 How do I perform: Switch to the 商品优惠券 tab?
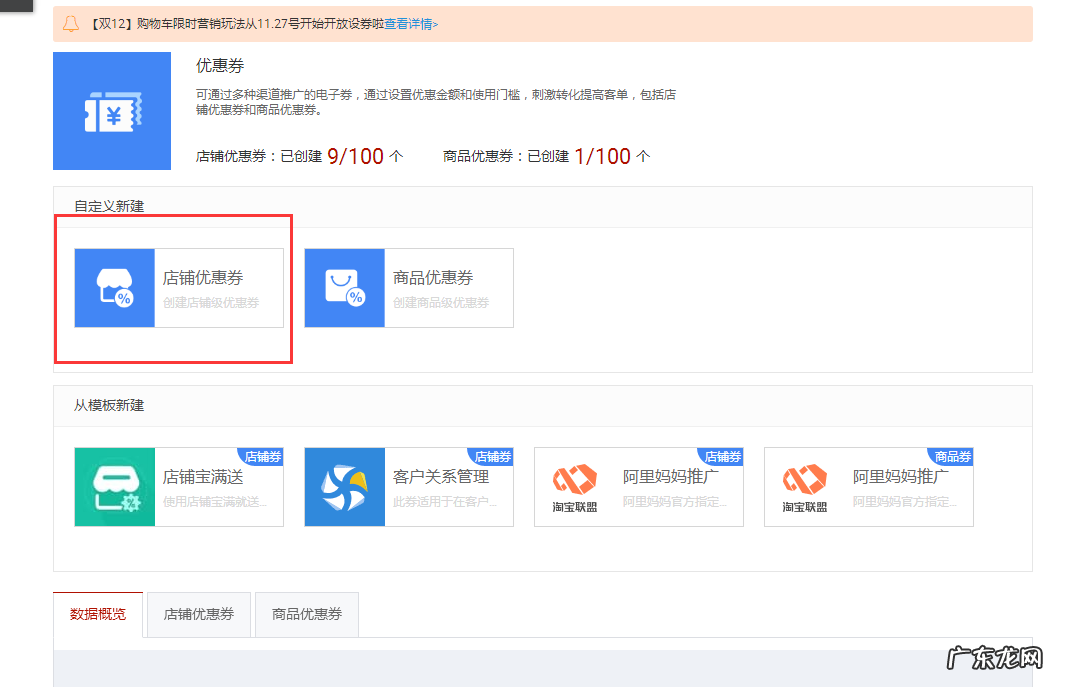tap(306, 614)
